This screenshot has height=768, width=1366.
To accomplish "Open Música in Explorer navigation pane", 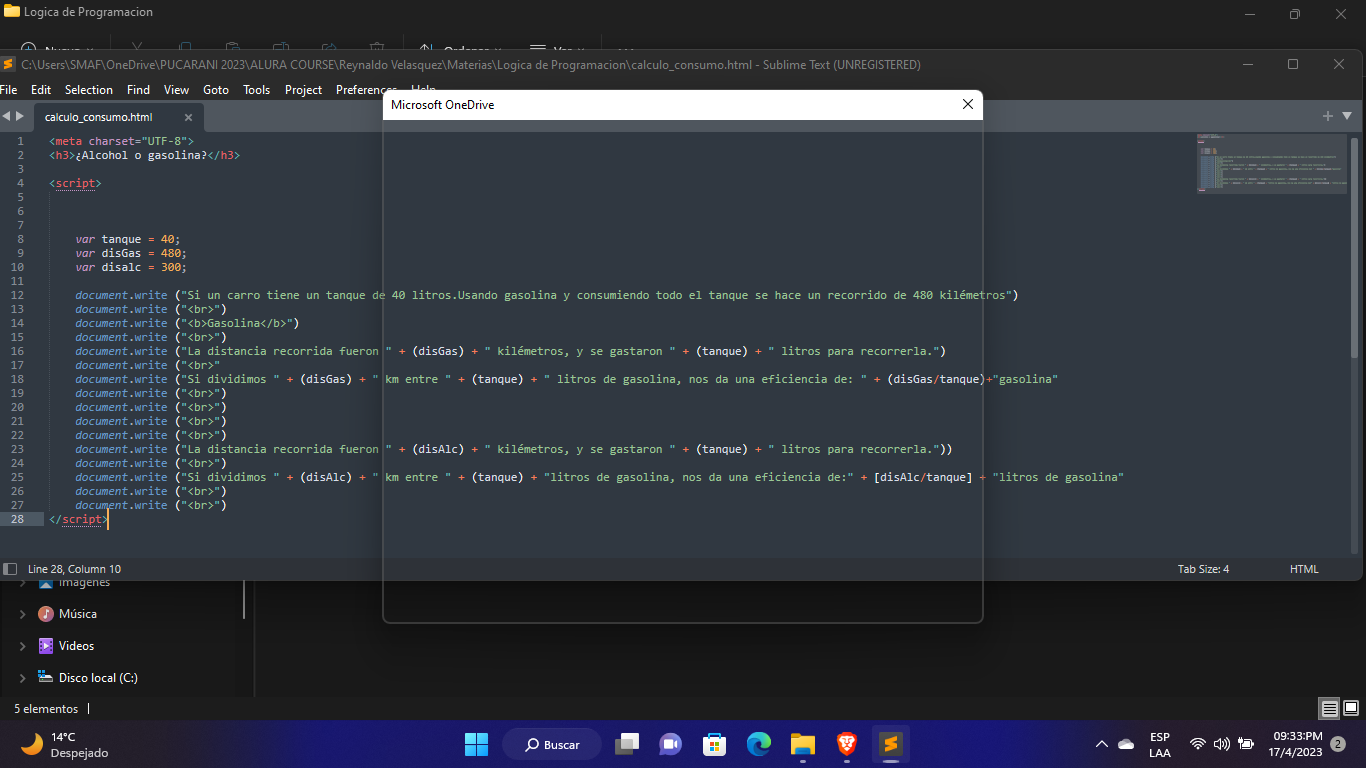I will click(x=68, y=614).
